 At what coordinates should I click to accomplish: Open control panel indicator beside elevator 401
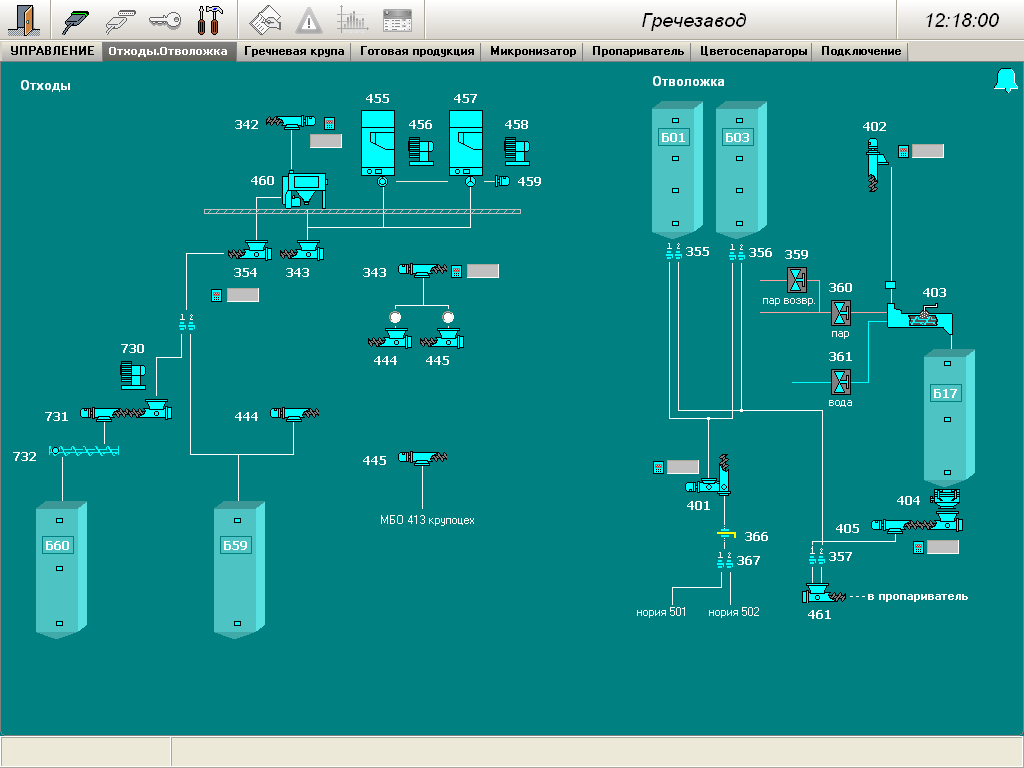[x=658, y=466]
